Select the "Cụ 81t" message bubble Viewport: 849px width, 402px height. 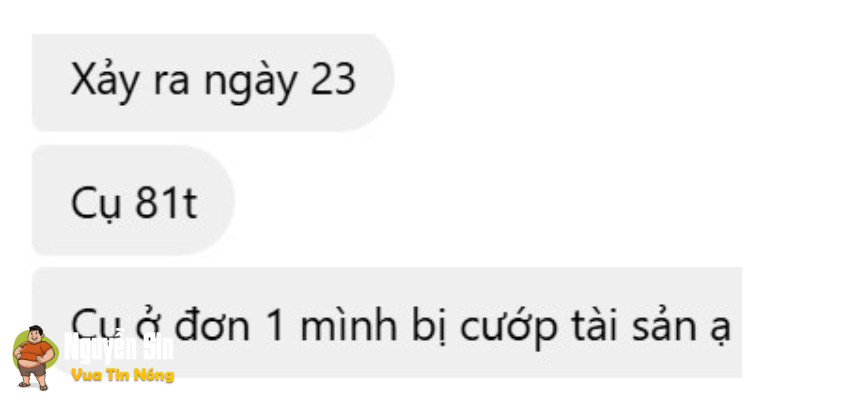click(133, 200)
